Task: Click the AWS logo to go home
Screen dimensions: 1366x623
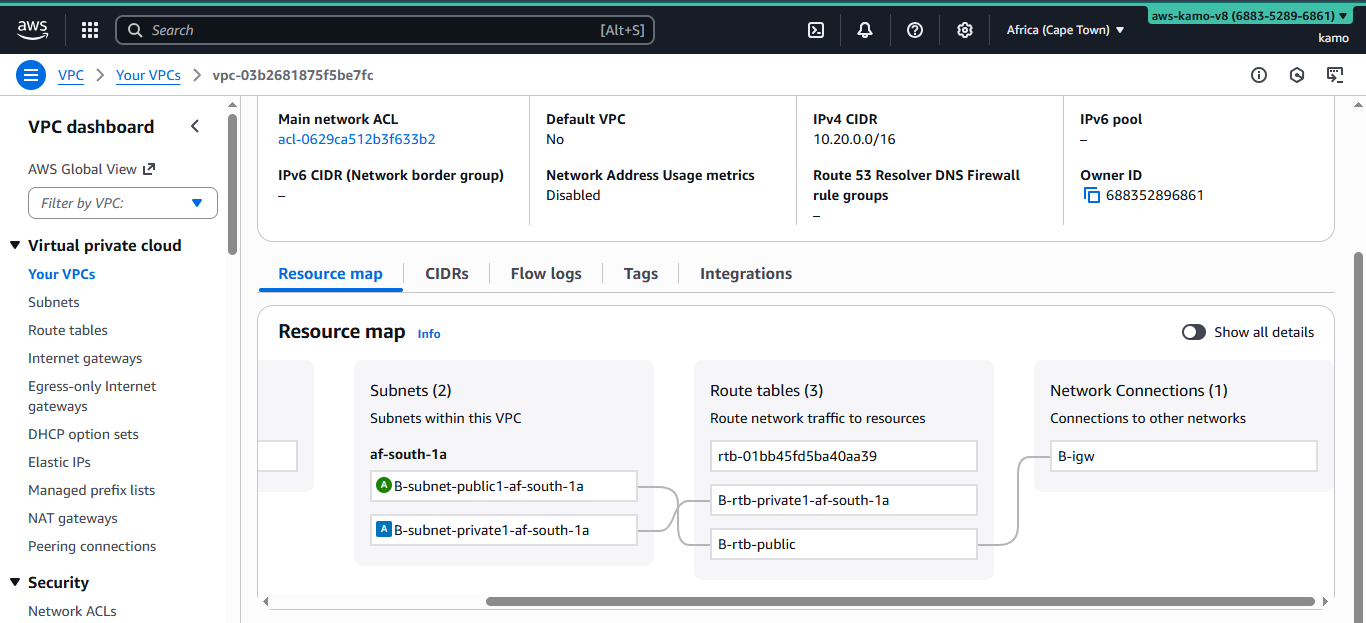Action: click(32, 30)
